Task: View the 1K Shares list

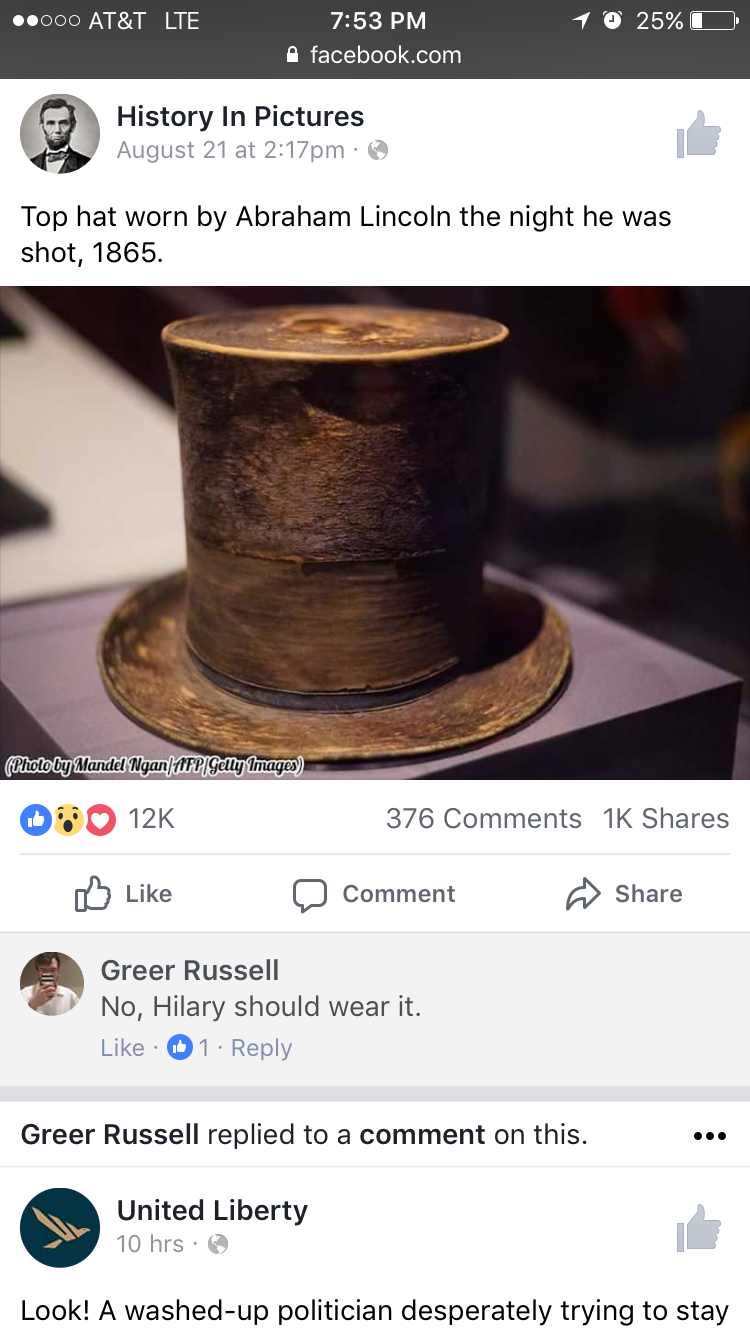Action: pos(666,819)
